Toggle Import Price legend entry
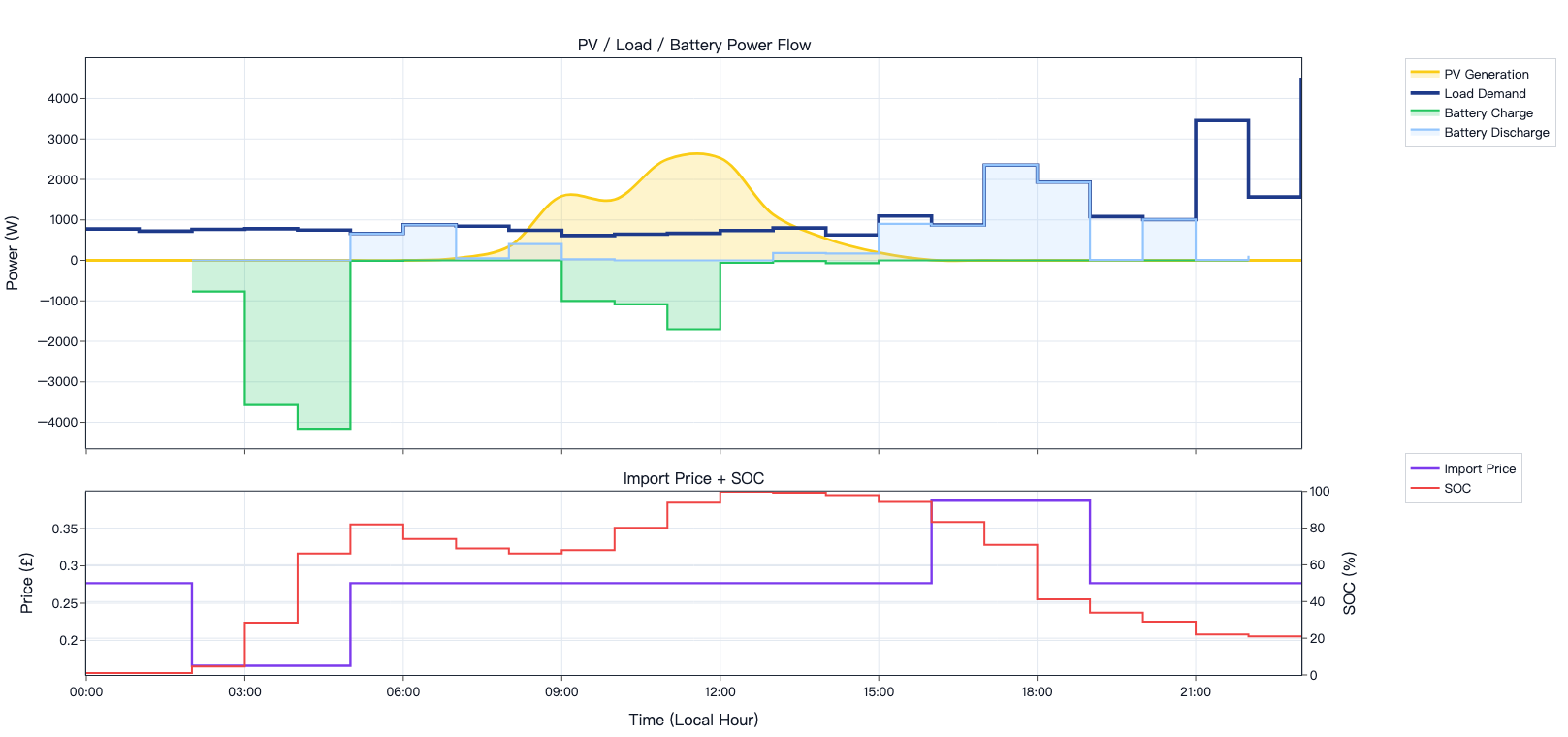The image size is (1568, 737). [x=1463, y=468]
